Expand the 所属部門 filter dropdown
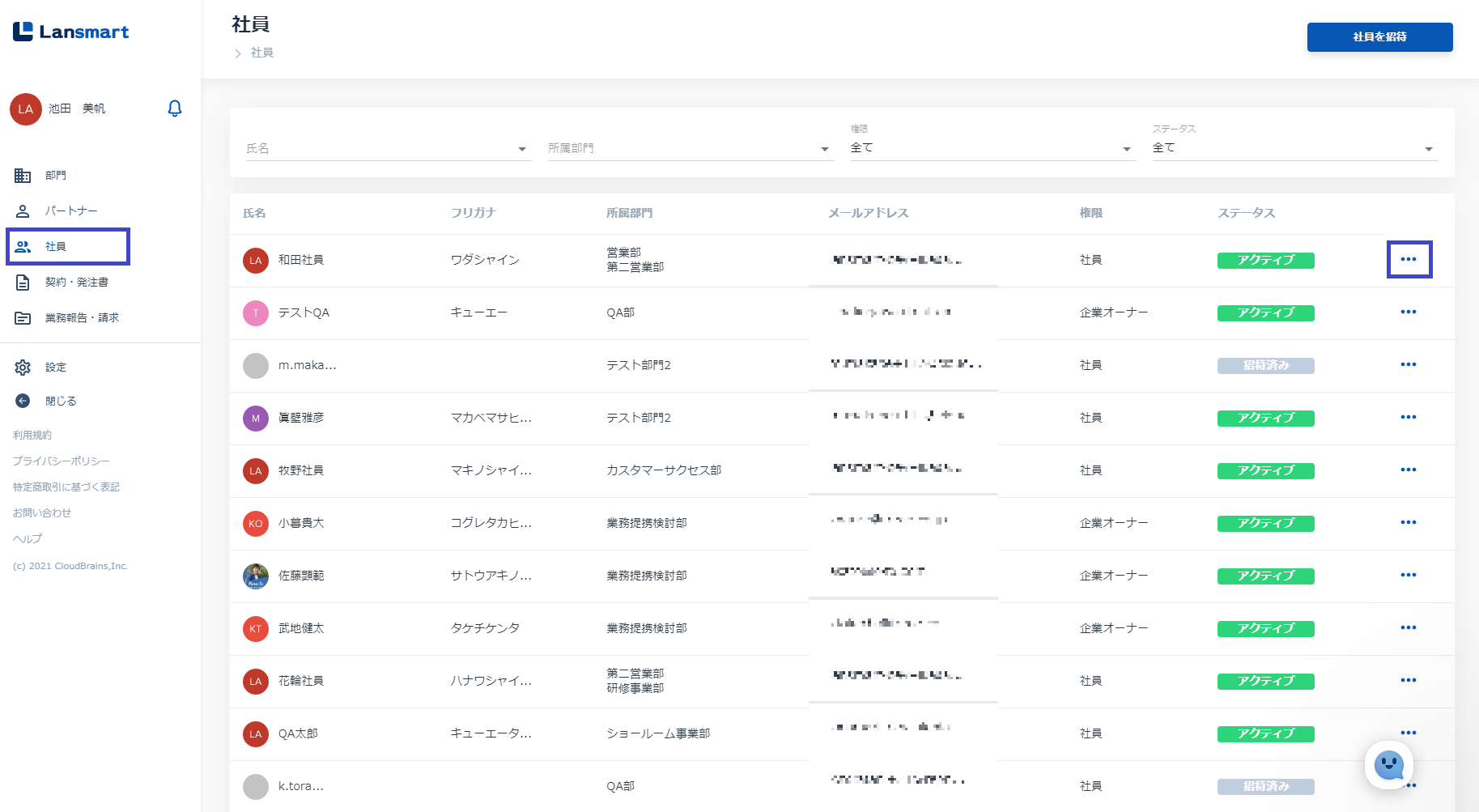 (824, 149)
